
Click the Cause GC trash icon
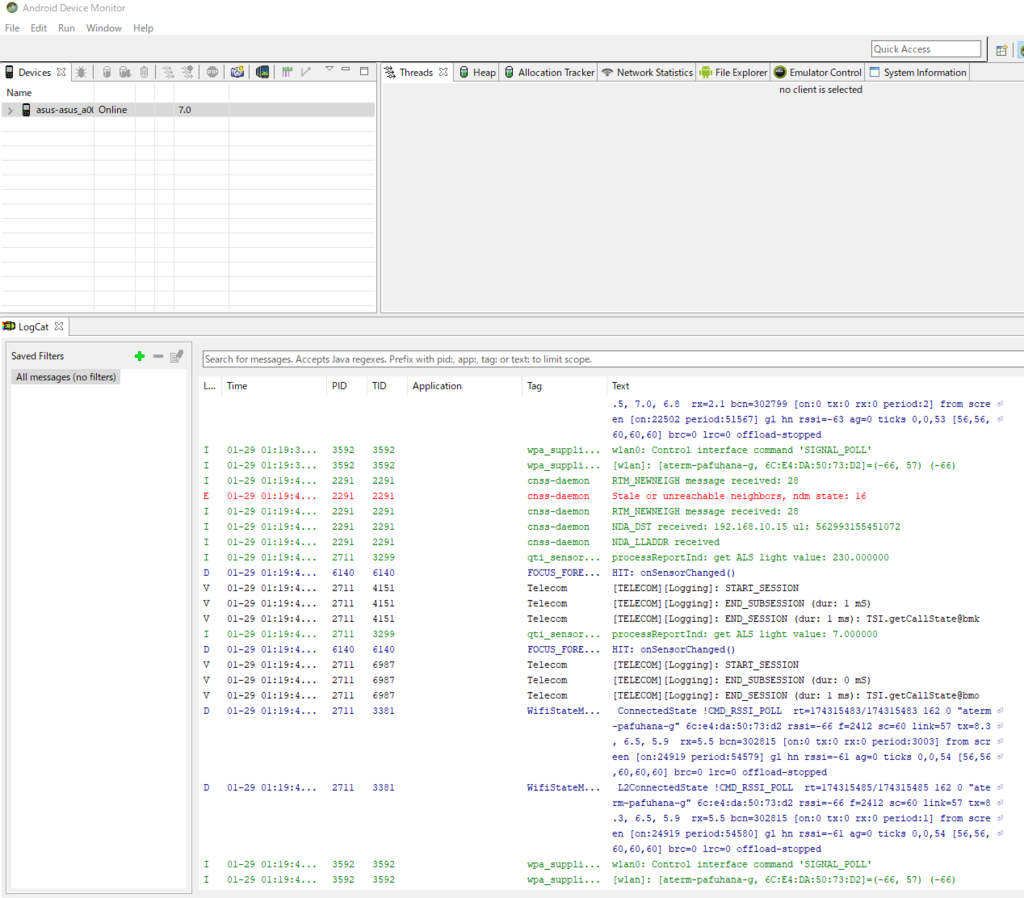click(x=144, y=72)
